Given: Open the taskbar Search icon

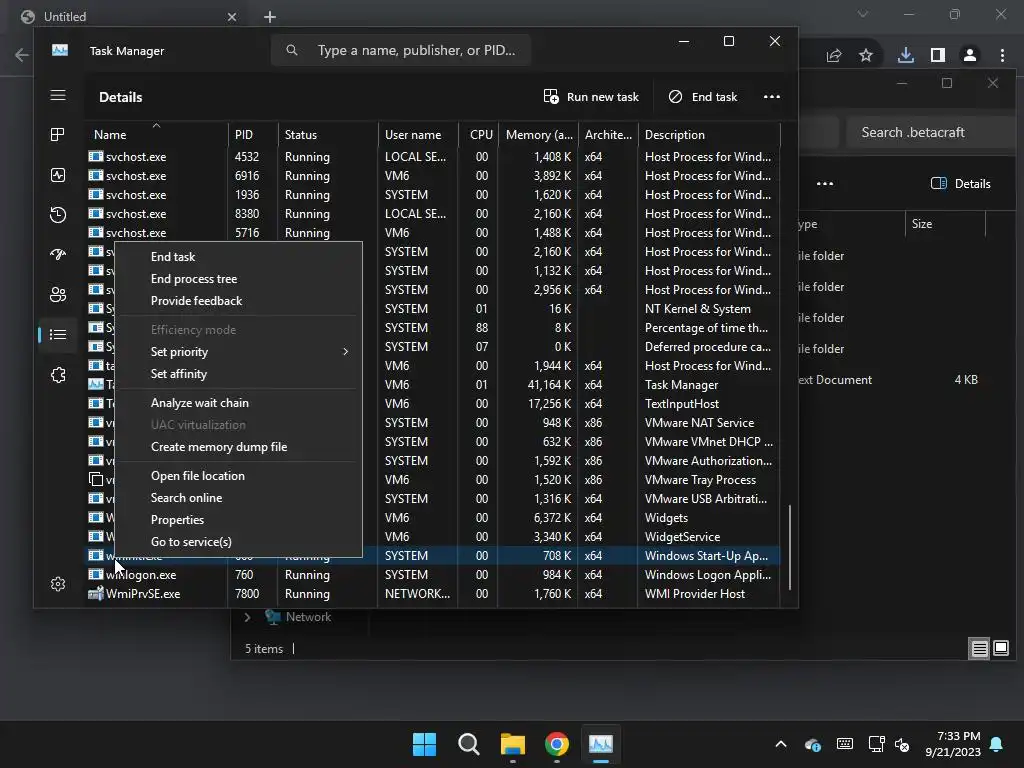Looking at the screenshot, I should [x=468, y=744].
